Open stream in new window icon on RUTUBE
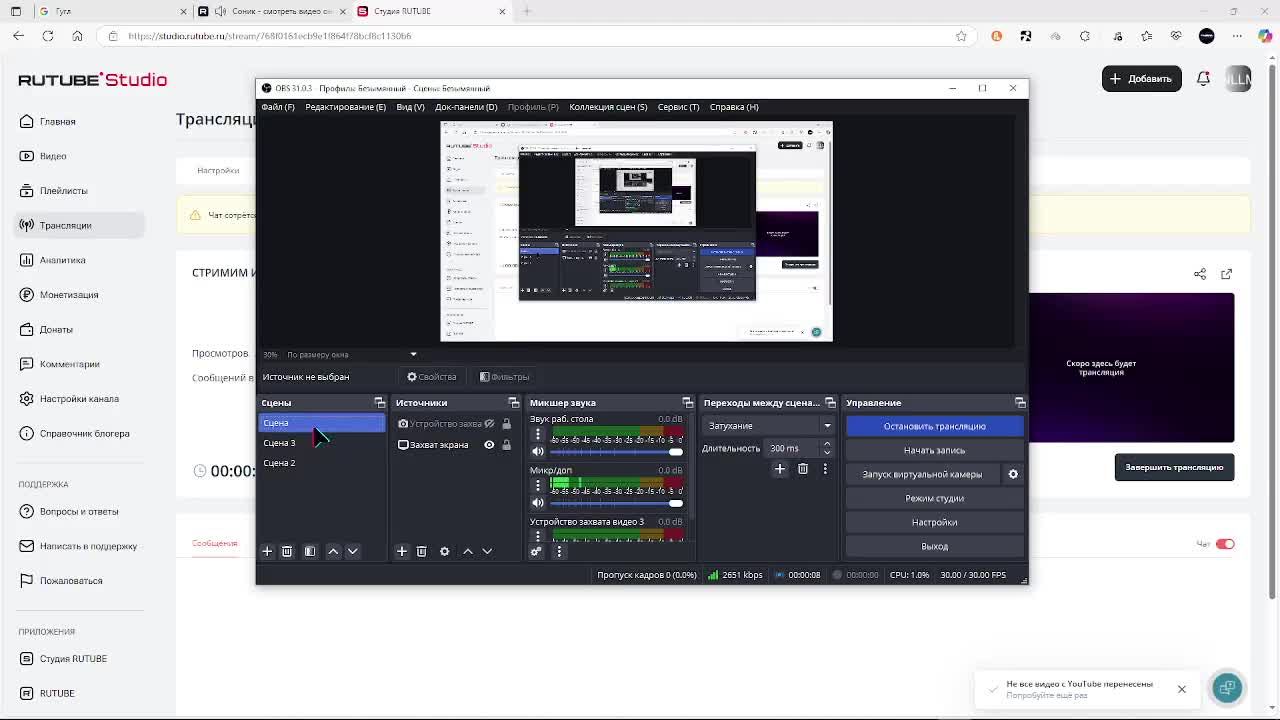1280x720 pixels. pyautogui.click(x=1226, y=274)
